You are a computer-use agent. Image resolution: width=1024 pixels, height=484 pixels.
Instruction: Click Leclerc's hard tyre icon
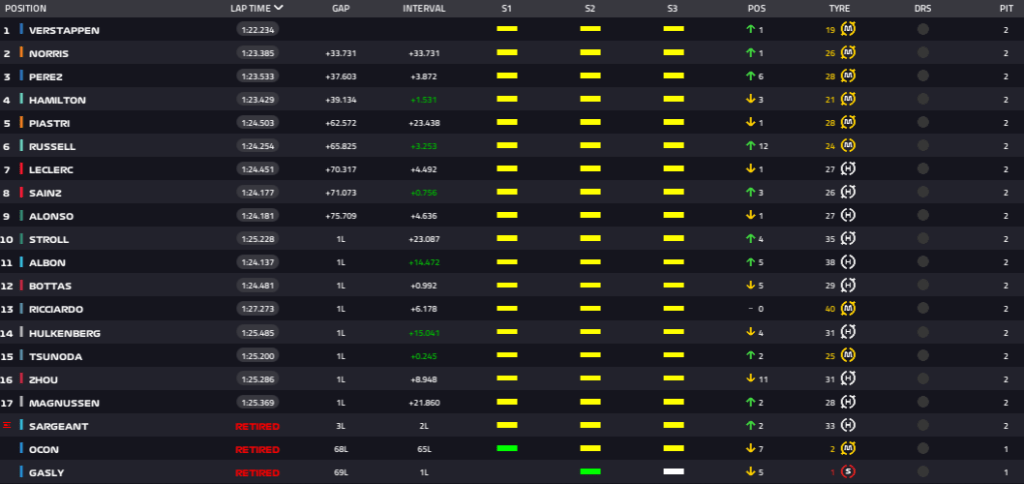(x=848, y=169)
